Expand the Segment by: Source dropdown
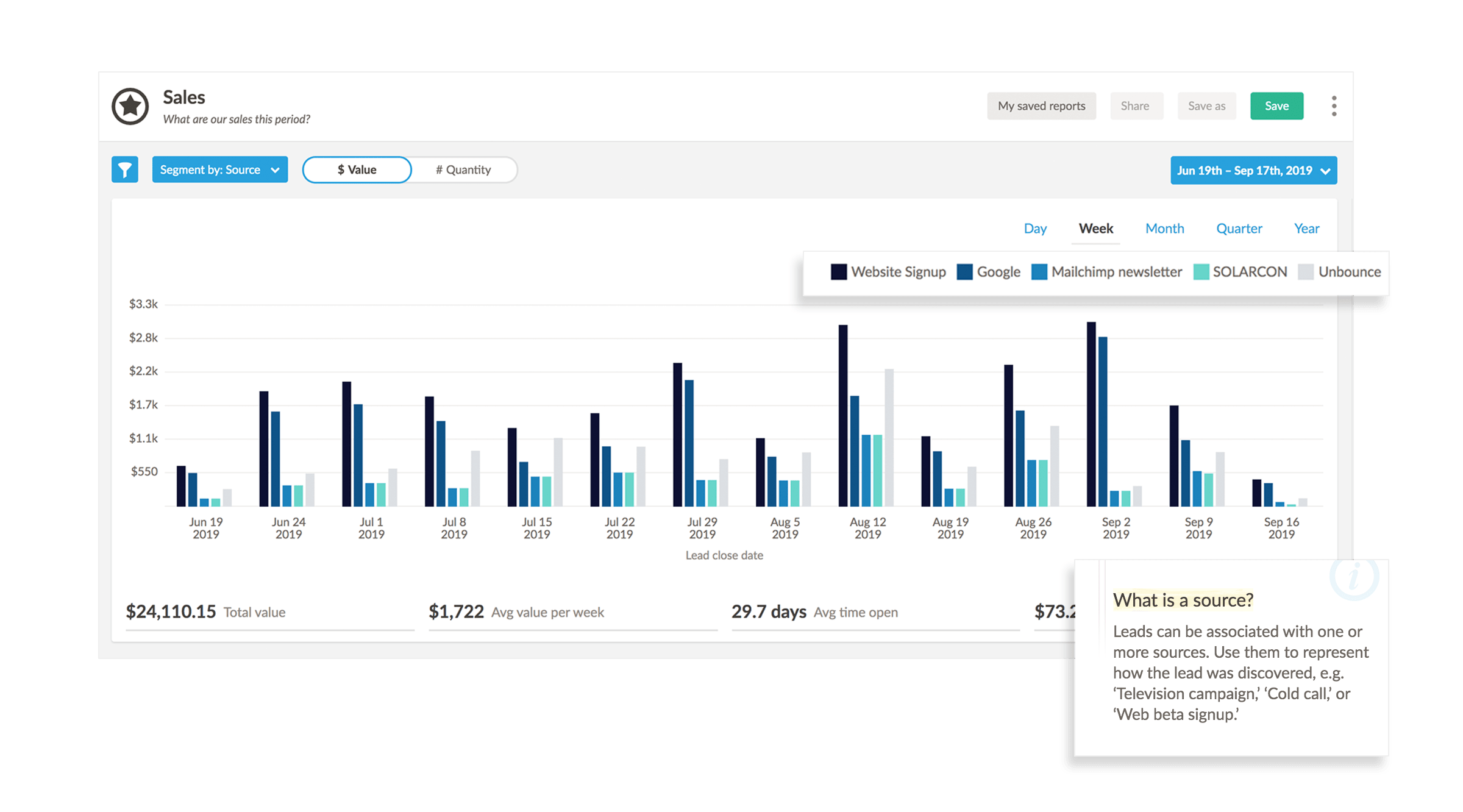The width and height of the screenshot is (1463, 812). pyautogui.click(x=219, y=169)
